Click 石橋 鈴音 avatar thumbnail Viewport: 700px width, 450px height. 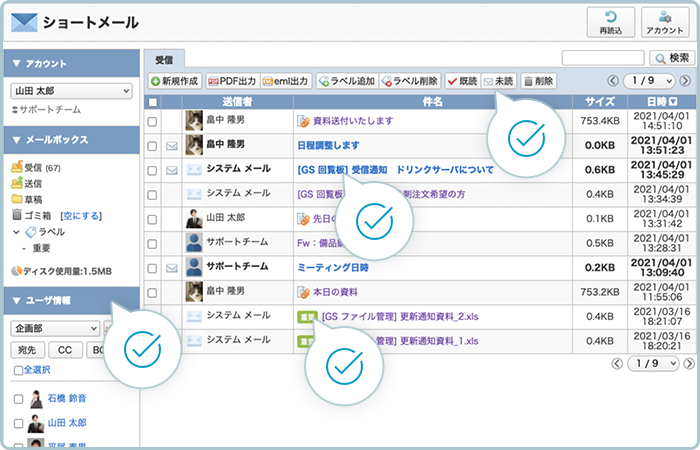point(36,399)
